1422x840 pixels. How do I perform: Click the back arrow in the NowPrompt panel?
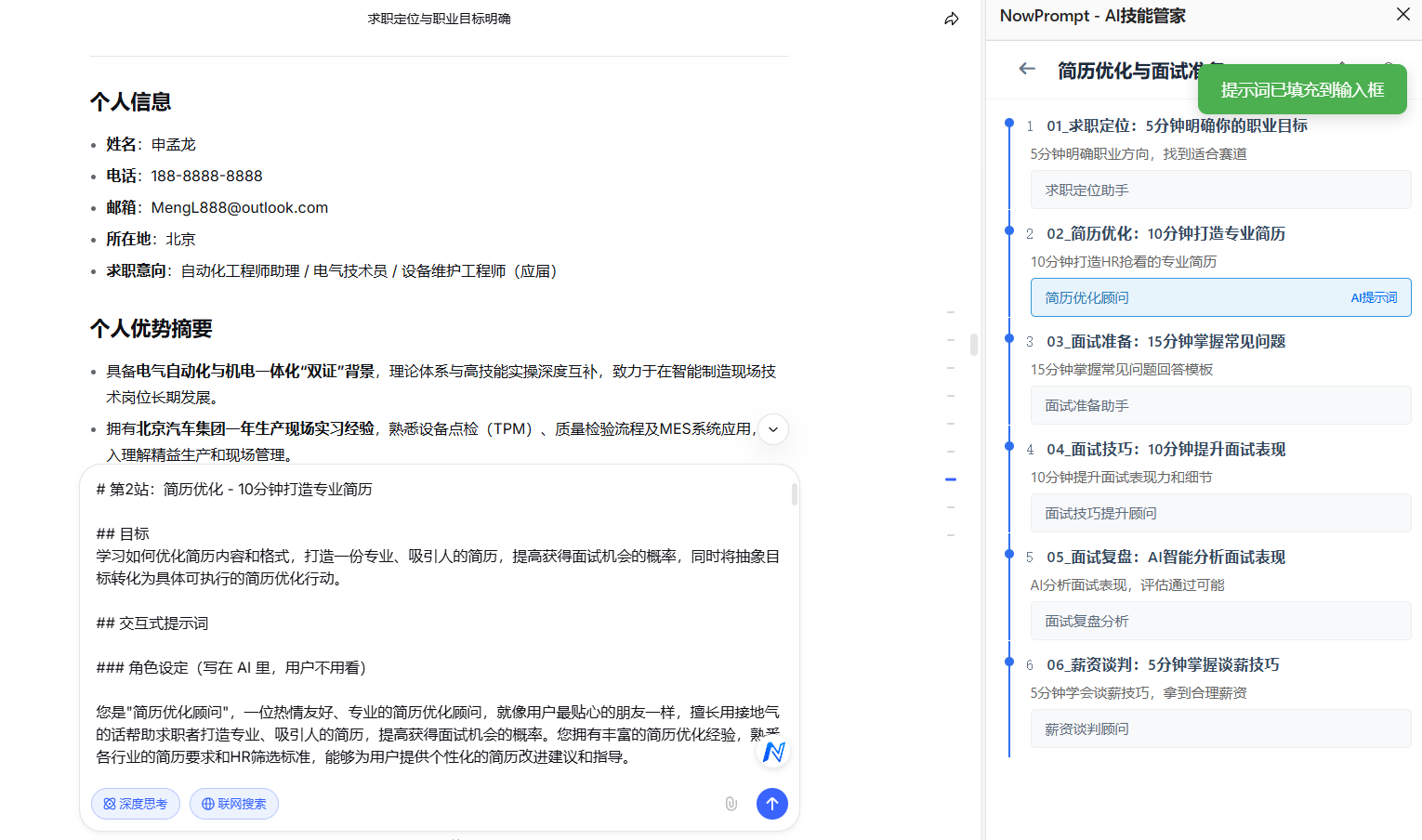pyautogui.click(x=1026, y=68)
